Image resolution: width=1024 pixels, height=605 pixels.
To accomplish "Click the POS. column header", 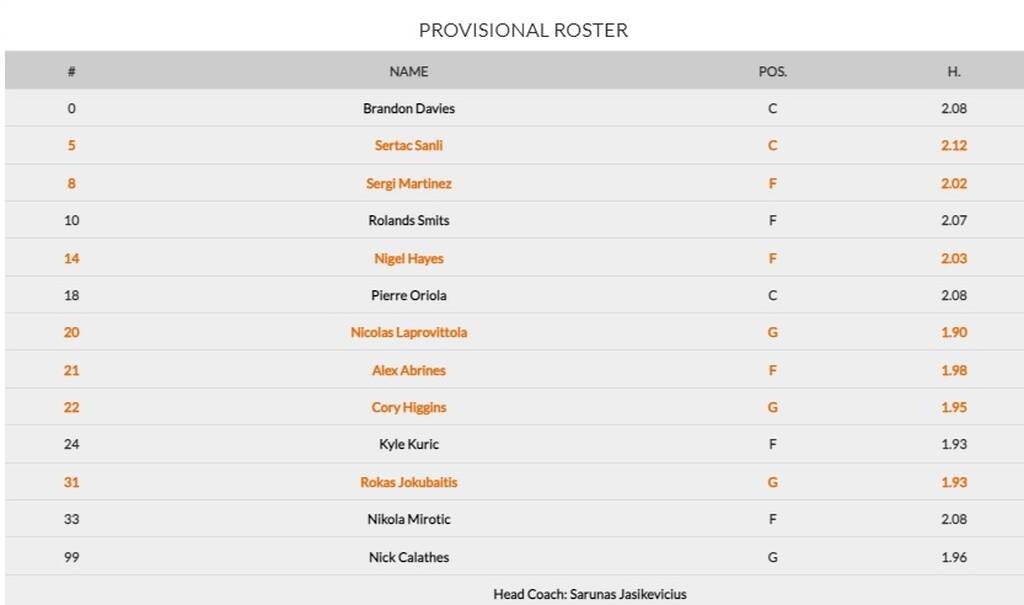I will click(x=772, y=71).
